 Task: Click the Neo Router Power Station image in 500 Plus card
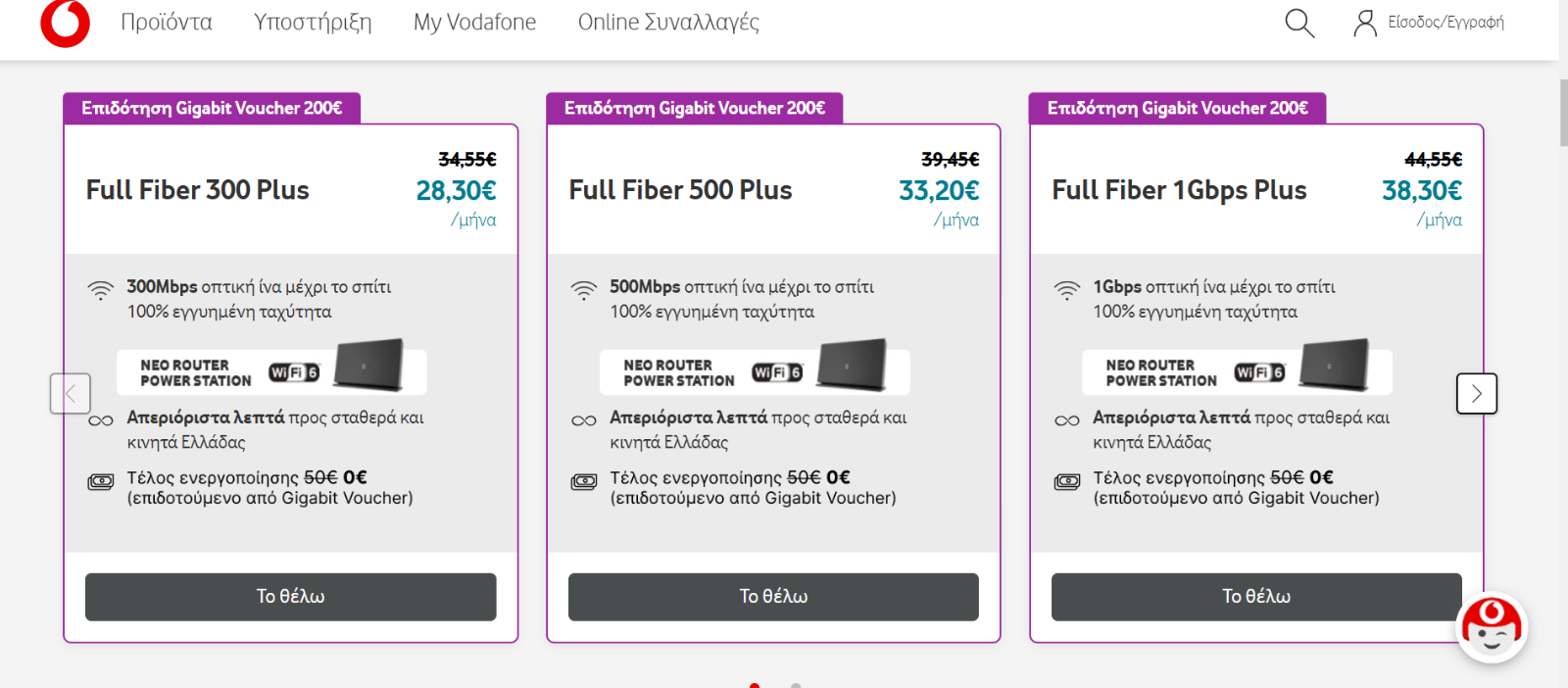pyautogui.click(x=755, y=370)
